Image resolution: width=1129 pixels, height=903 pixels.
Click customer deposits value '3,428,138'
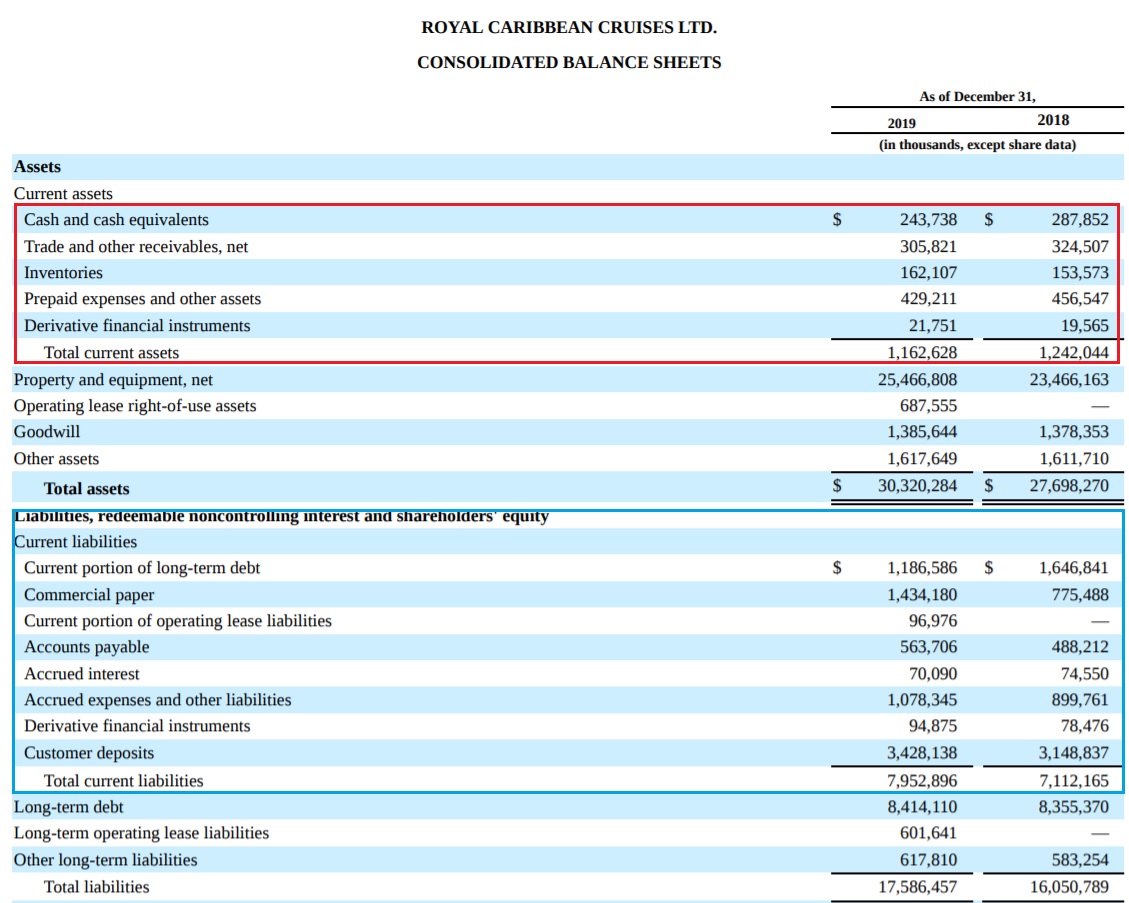tap(922, 753)
